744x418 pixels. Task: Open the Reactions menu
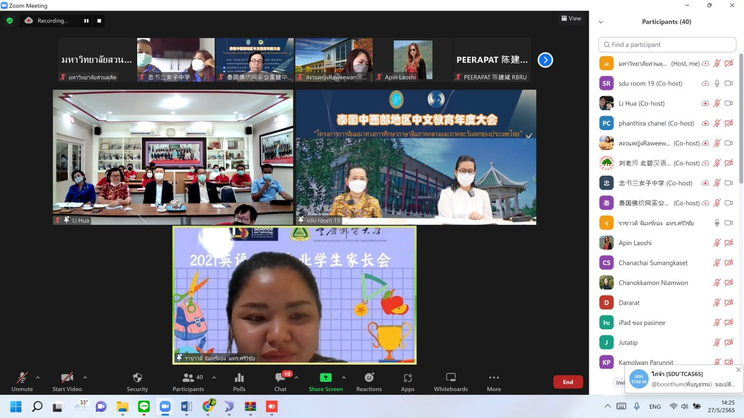pos(369,381)
